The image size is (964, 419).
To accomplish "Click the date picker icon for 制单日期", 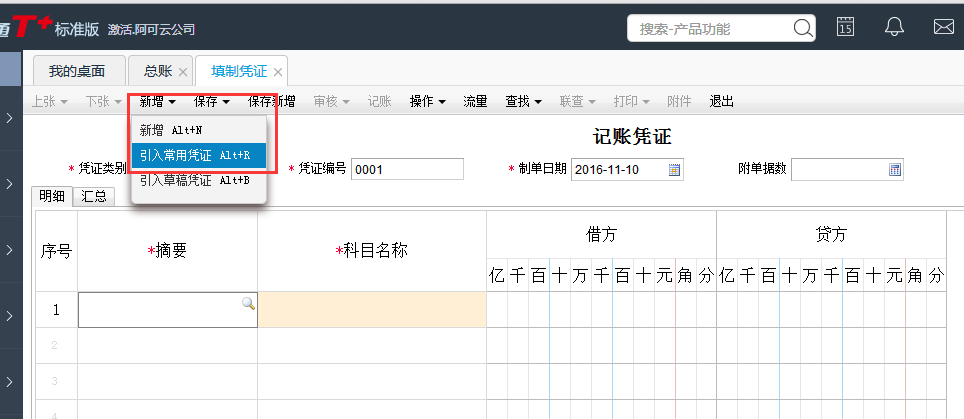I will click(x=675, y=169).
